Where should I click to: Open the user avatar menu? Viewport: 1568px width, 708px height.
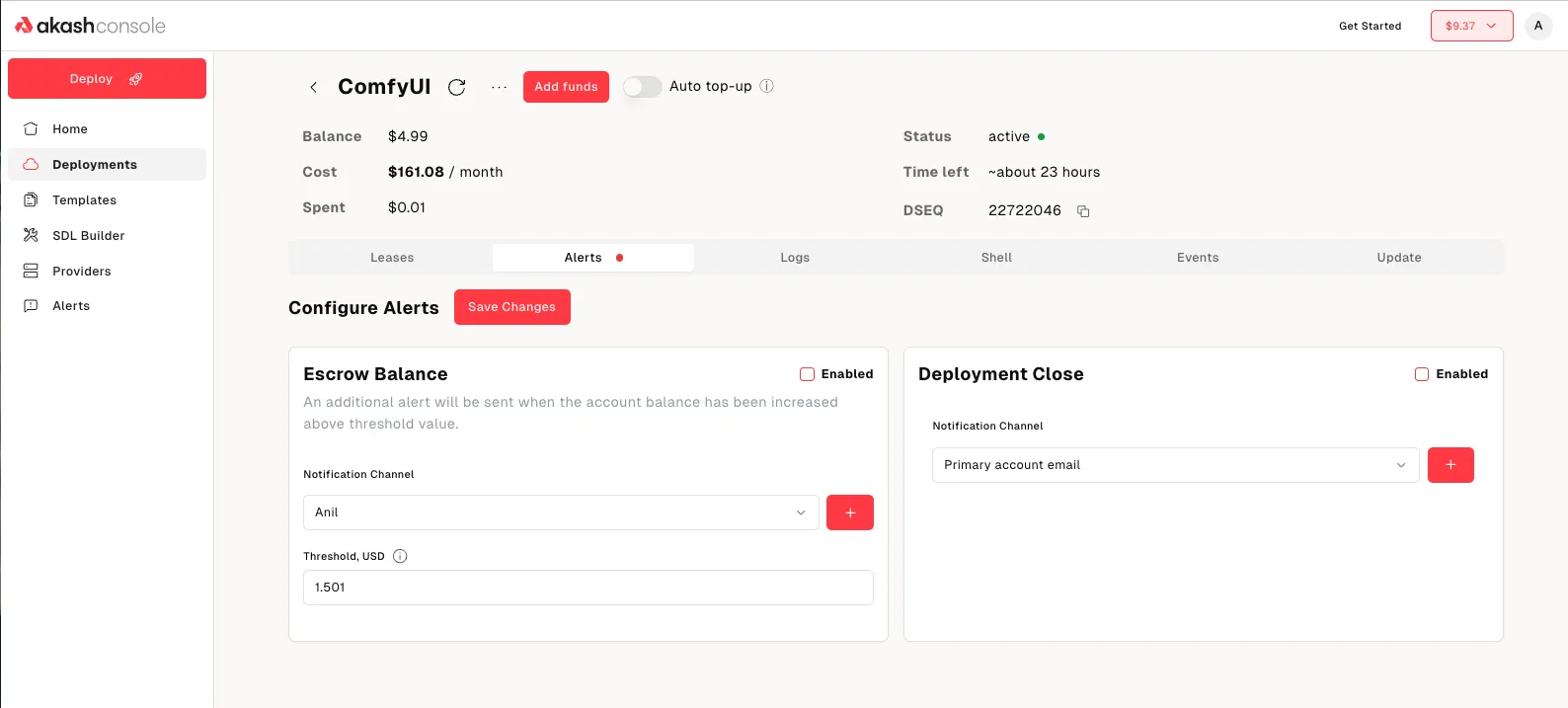pyautogui.click(x=1537, y=26)
